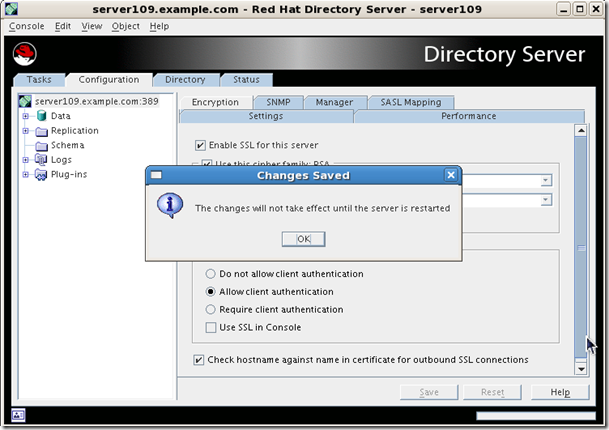Screen dimensions: 609x430
Task: Open the Help menu
Action: pyautogui.click(x=159, y=26)
